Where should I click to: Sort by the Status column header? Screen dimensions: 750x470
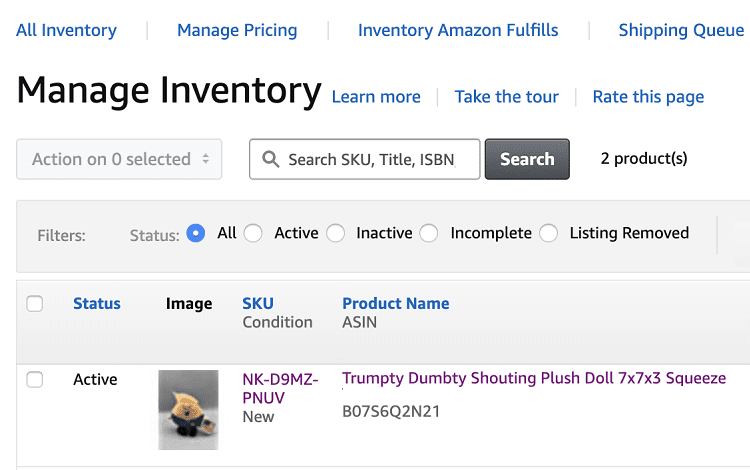97,304
